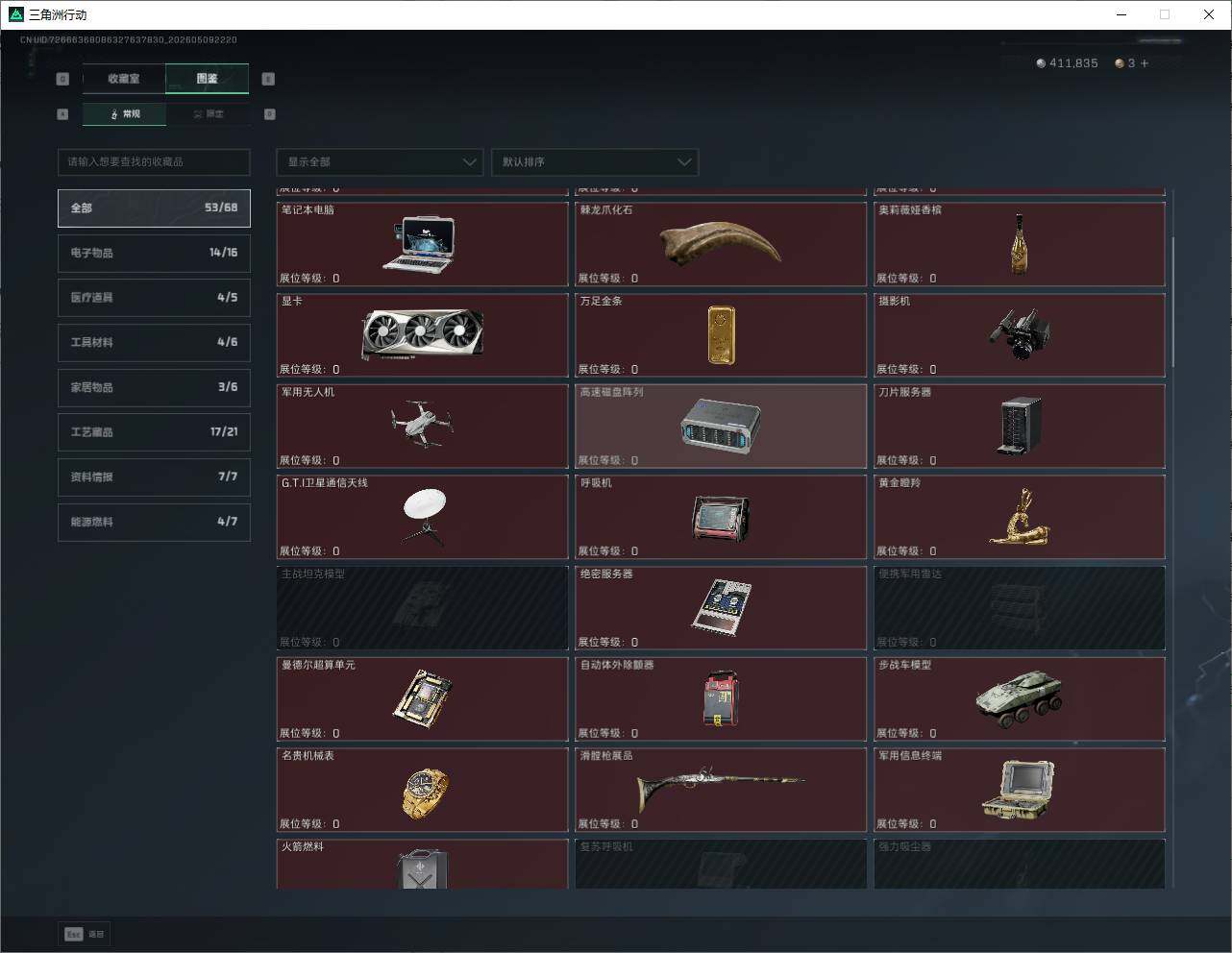
Task: Switch to the 图鉴 tab
Action: coord(208,79)
